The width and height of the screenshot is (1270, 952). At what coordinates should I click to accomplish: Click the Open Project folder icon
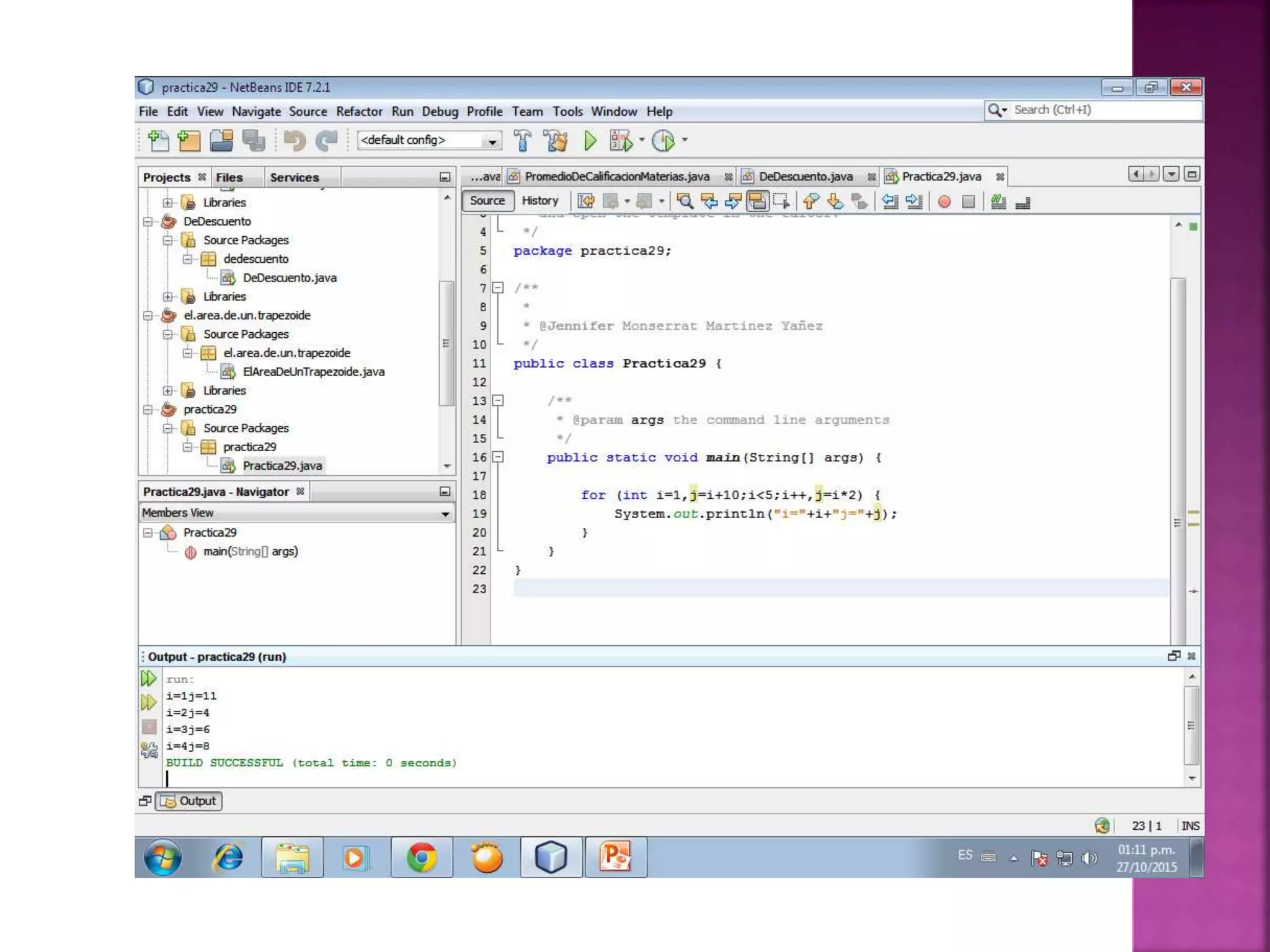point(221,141)
